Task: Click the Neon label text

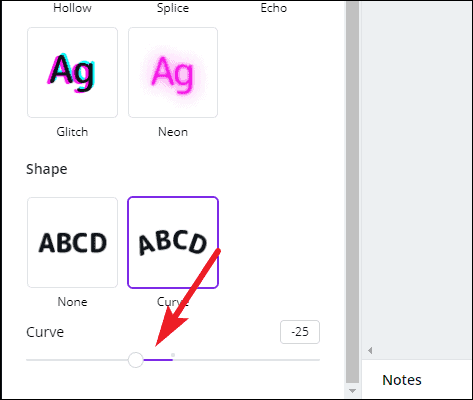Action: pyautogui.click(x=173, y=132)
